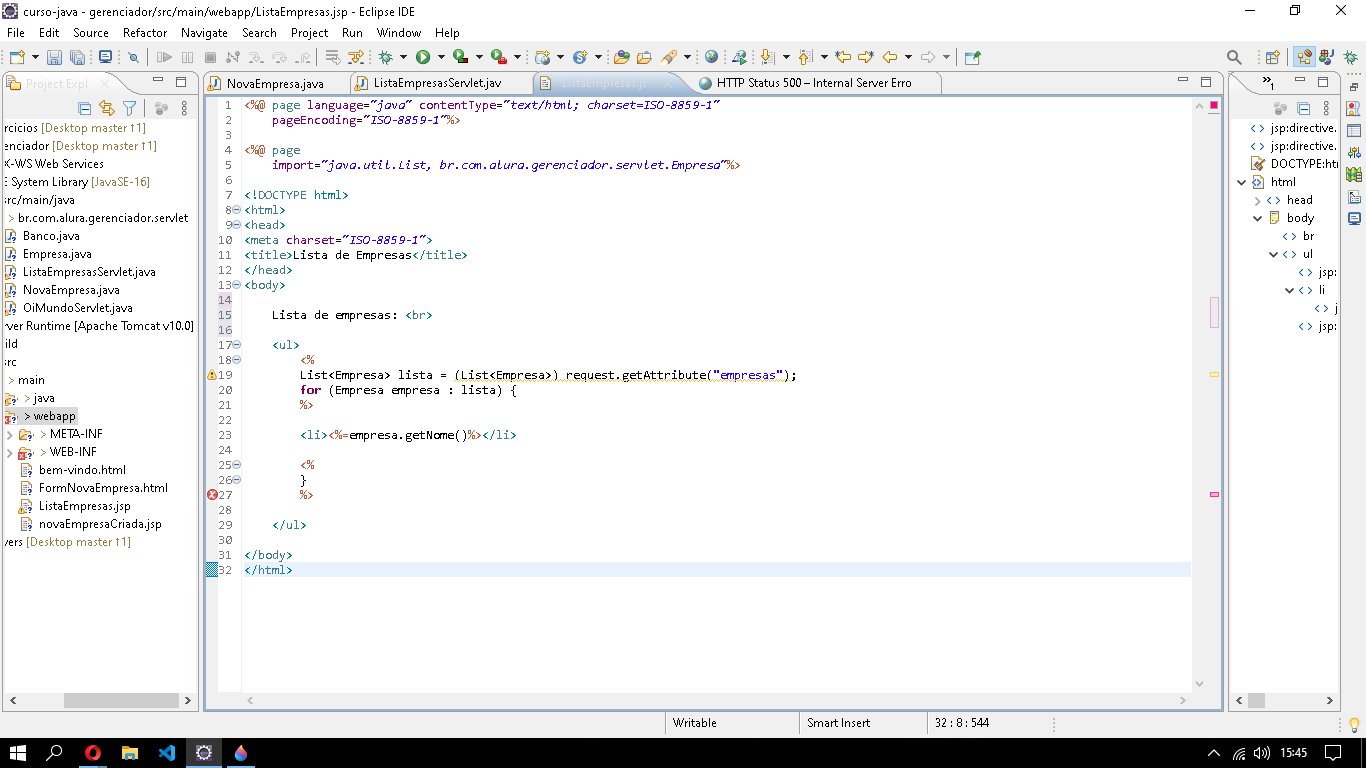Screen dimensions: 1366x768
Task: Toggle Link with Editor in Project Explorer
Action: point(107,108)
